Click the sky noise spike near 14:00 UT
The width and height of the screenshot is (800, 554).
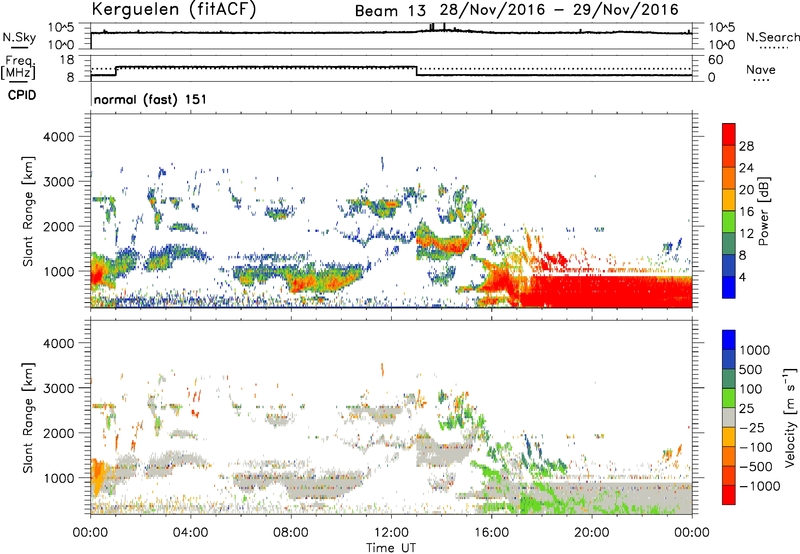444,27
